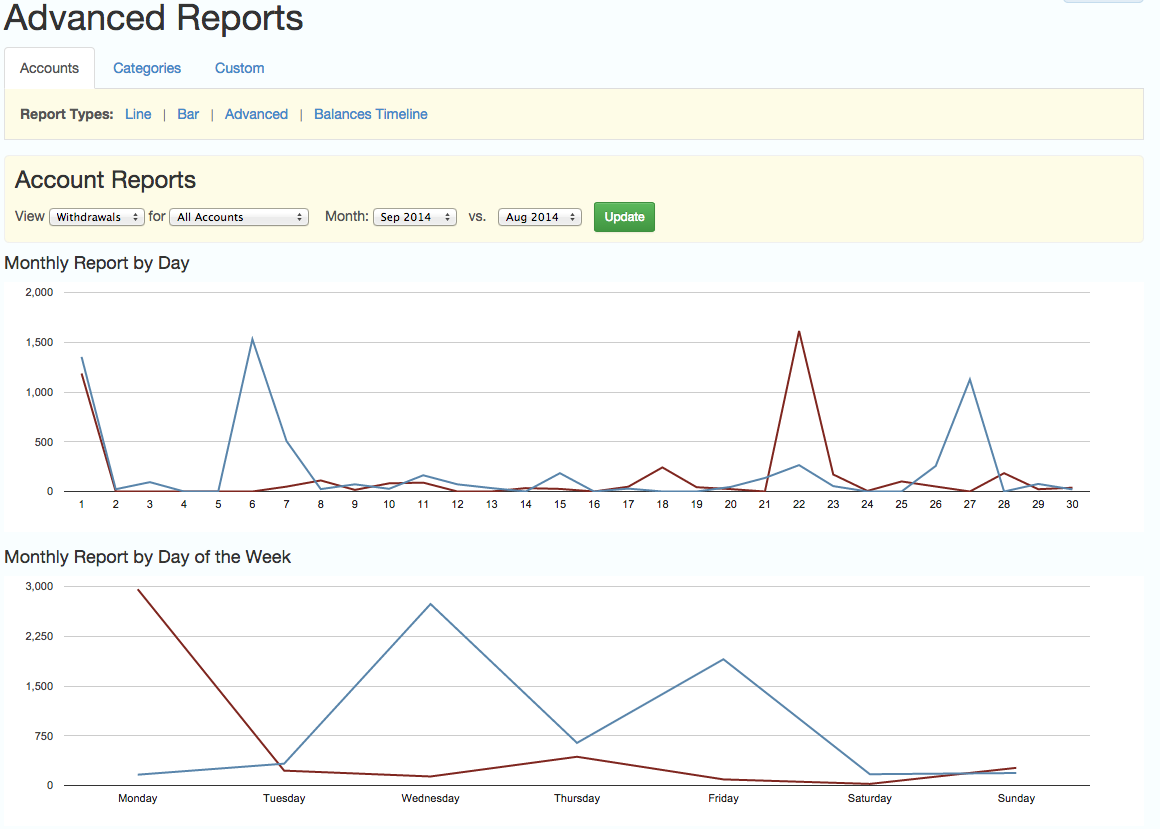Click the Balances Timeline link
This screenshot has width=1160, height=829.
[370, 114]
